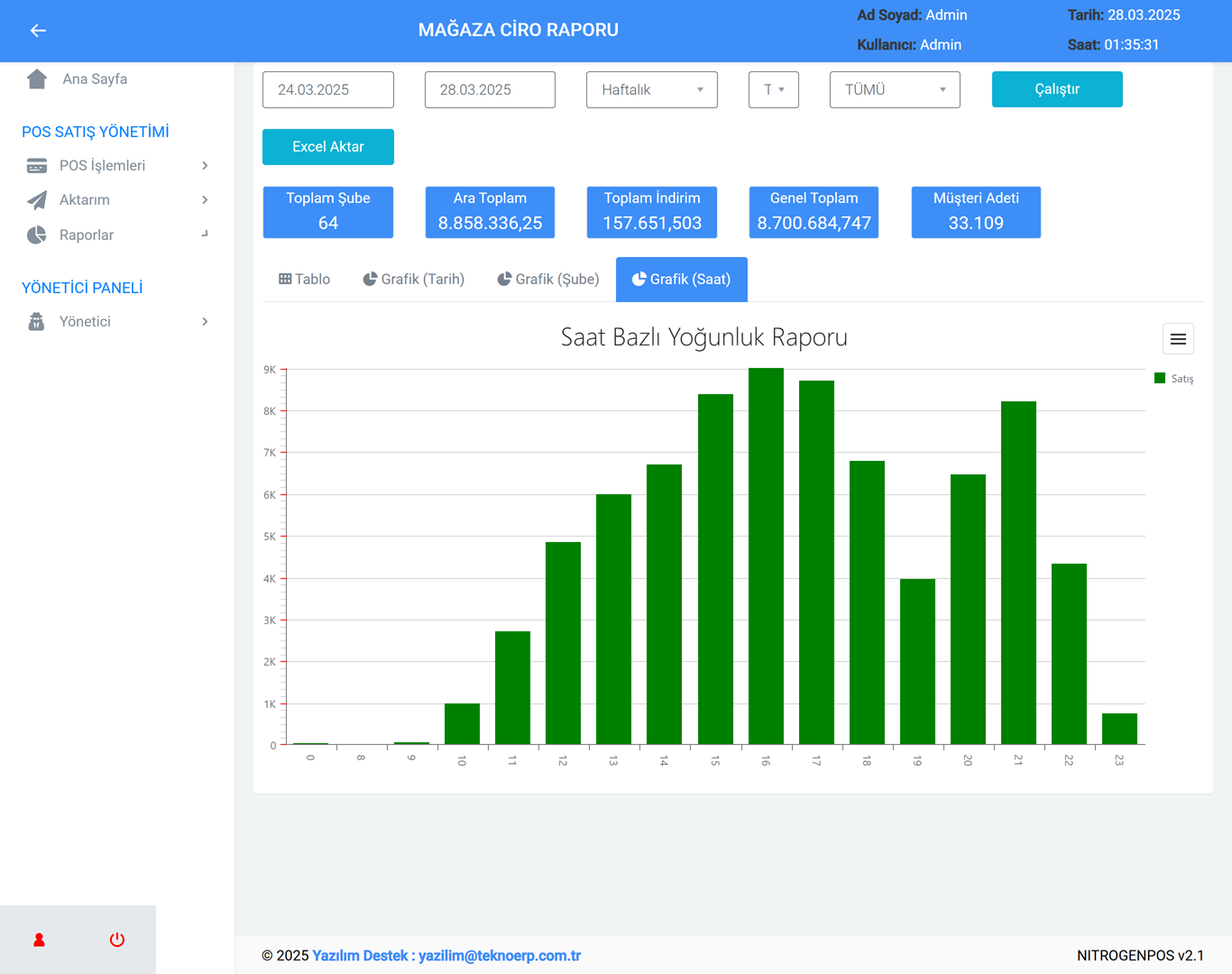Open the chart hamburger menu
This screenshot has height=974, width=1232.
(x=1178, y=339)
